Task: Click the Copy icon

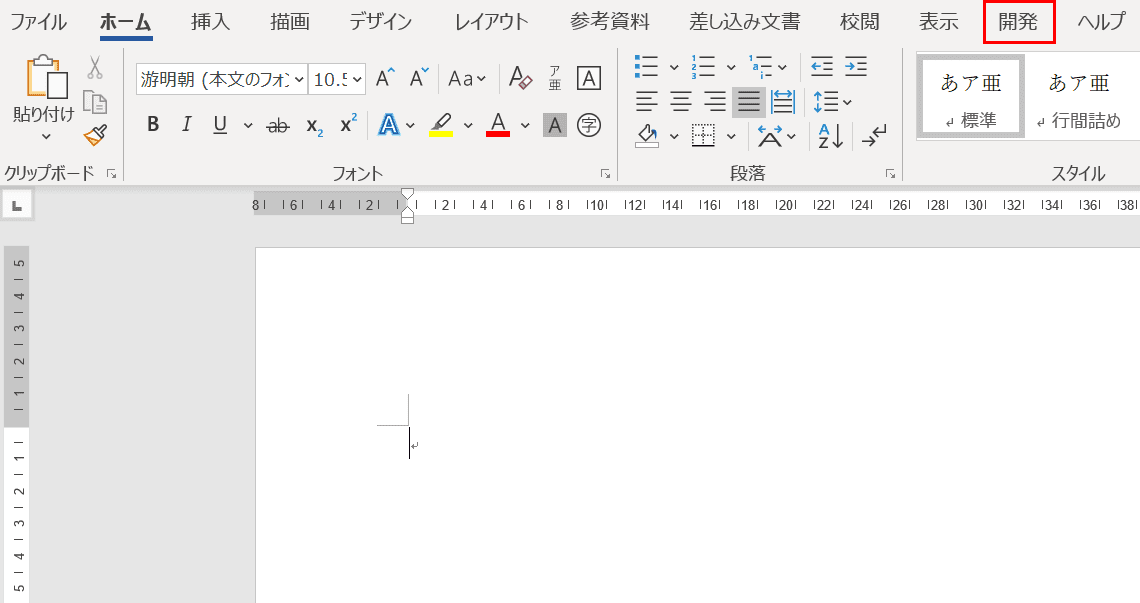Action: (x=95, y=102)
